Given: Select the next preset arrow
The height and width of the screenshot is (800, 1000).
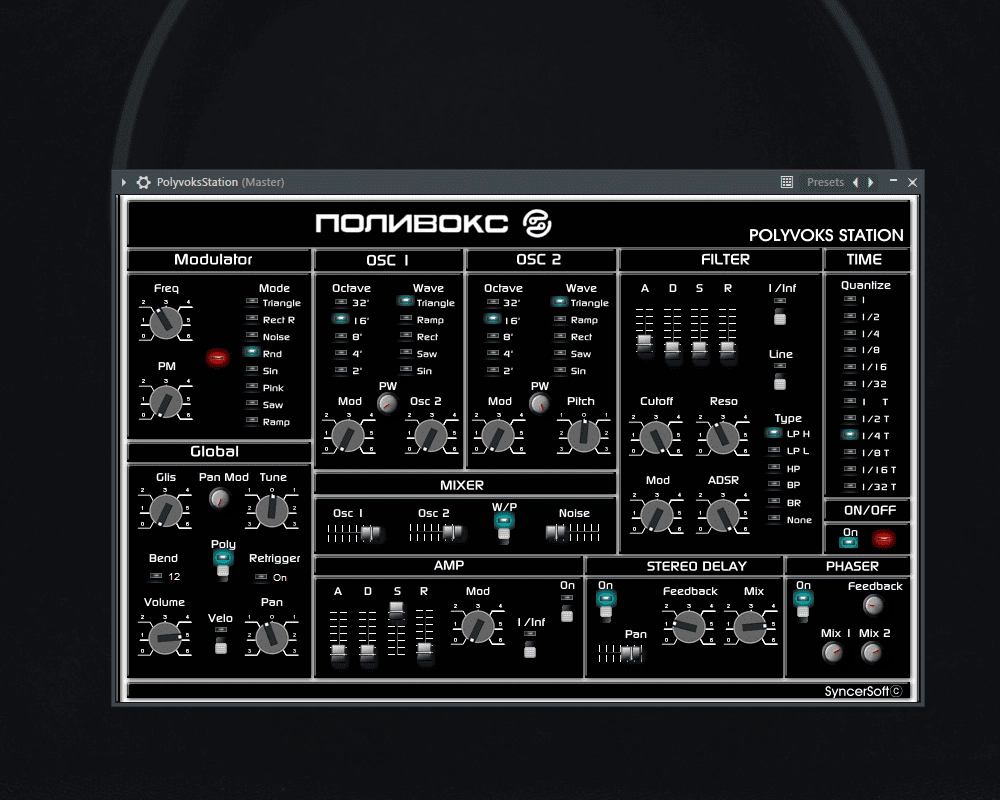Looking at the screenshot, I should coord(871,182).
